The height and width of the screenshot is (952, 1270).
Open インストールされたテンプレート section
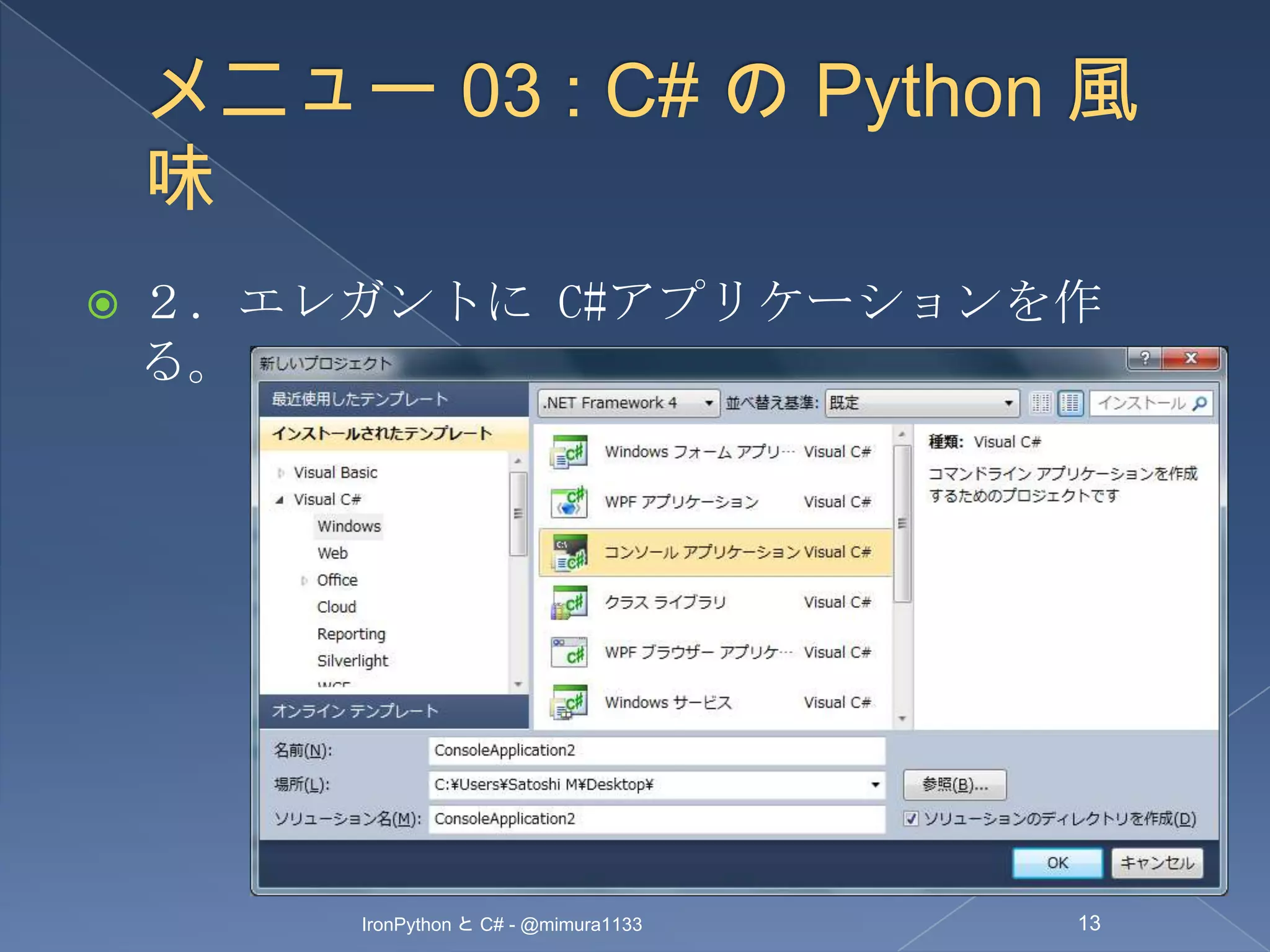pyautogui.click(x=394, y=433)
